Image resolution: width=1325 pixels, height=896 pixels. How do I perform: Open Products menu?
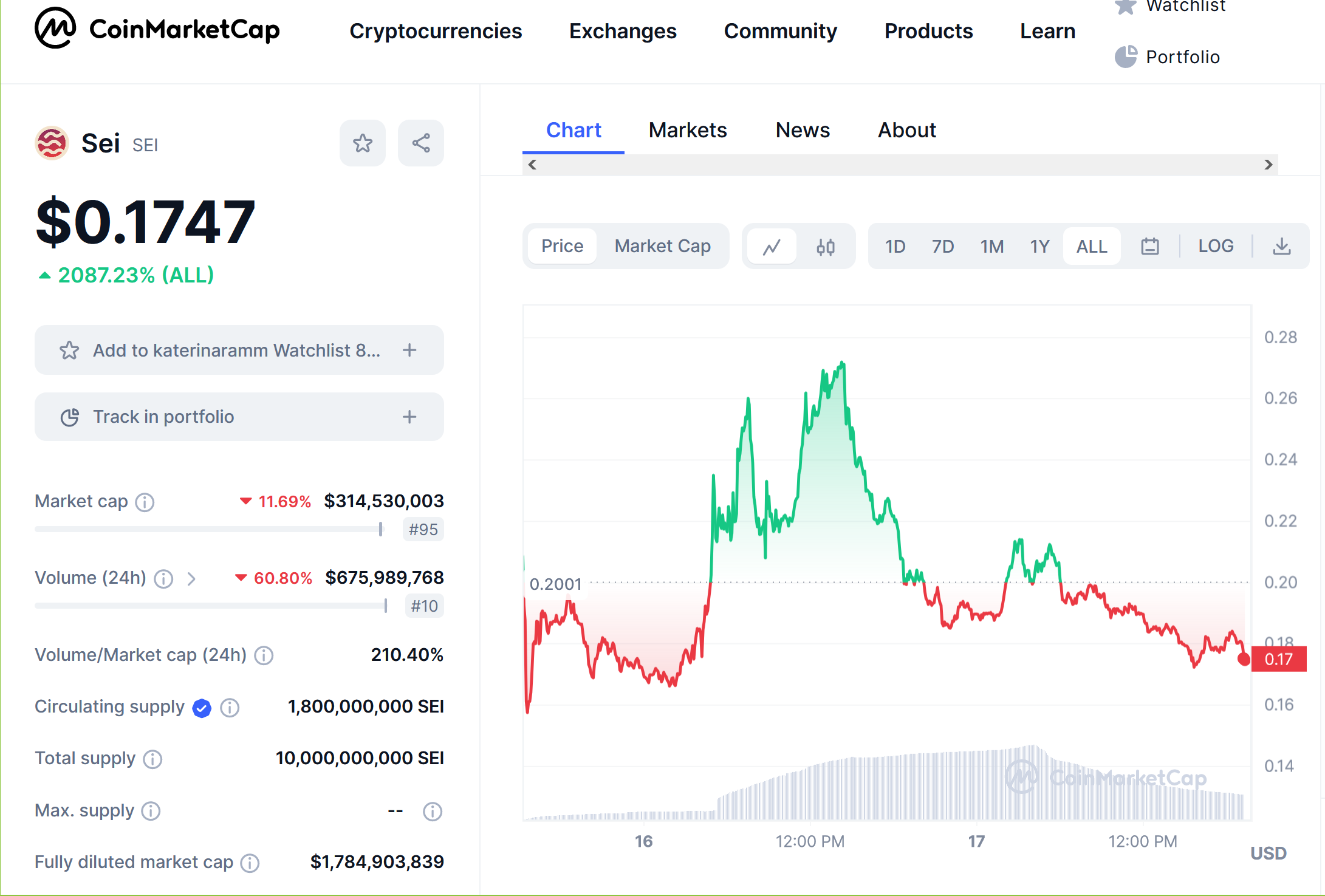[928, 31]
